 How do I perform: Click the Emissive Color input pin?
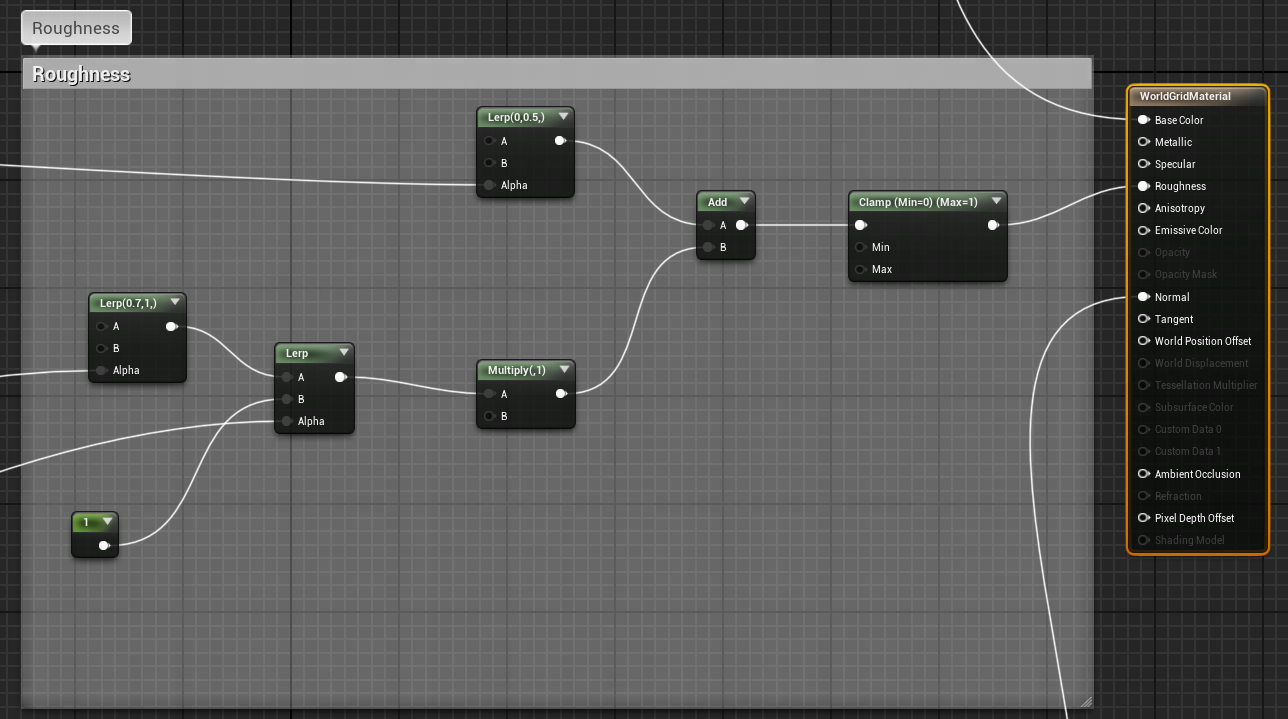pyautogui.click(x=1143, y=230)
